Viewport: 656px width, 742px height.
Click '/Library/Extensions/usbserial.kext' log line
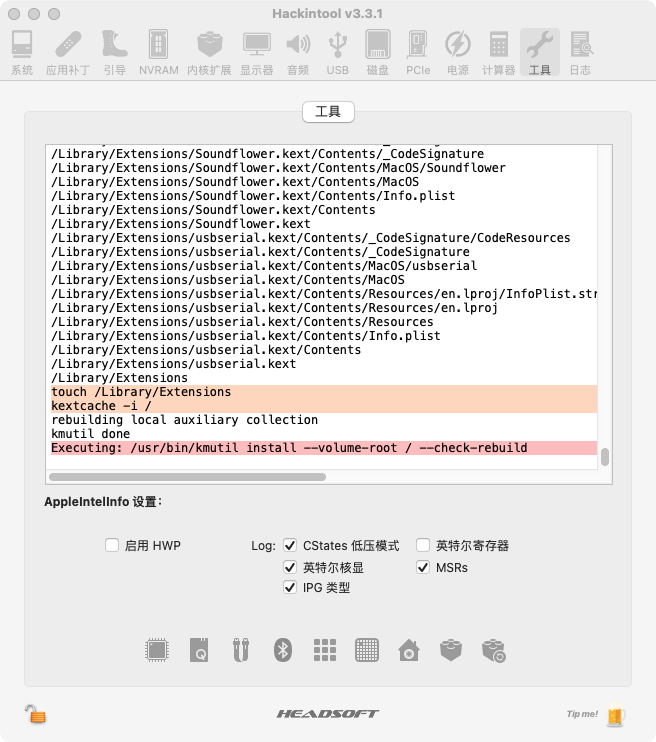coord(174,363)
